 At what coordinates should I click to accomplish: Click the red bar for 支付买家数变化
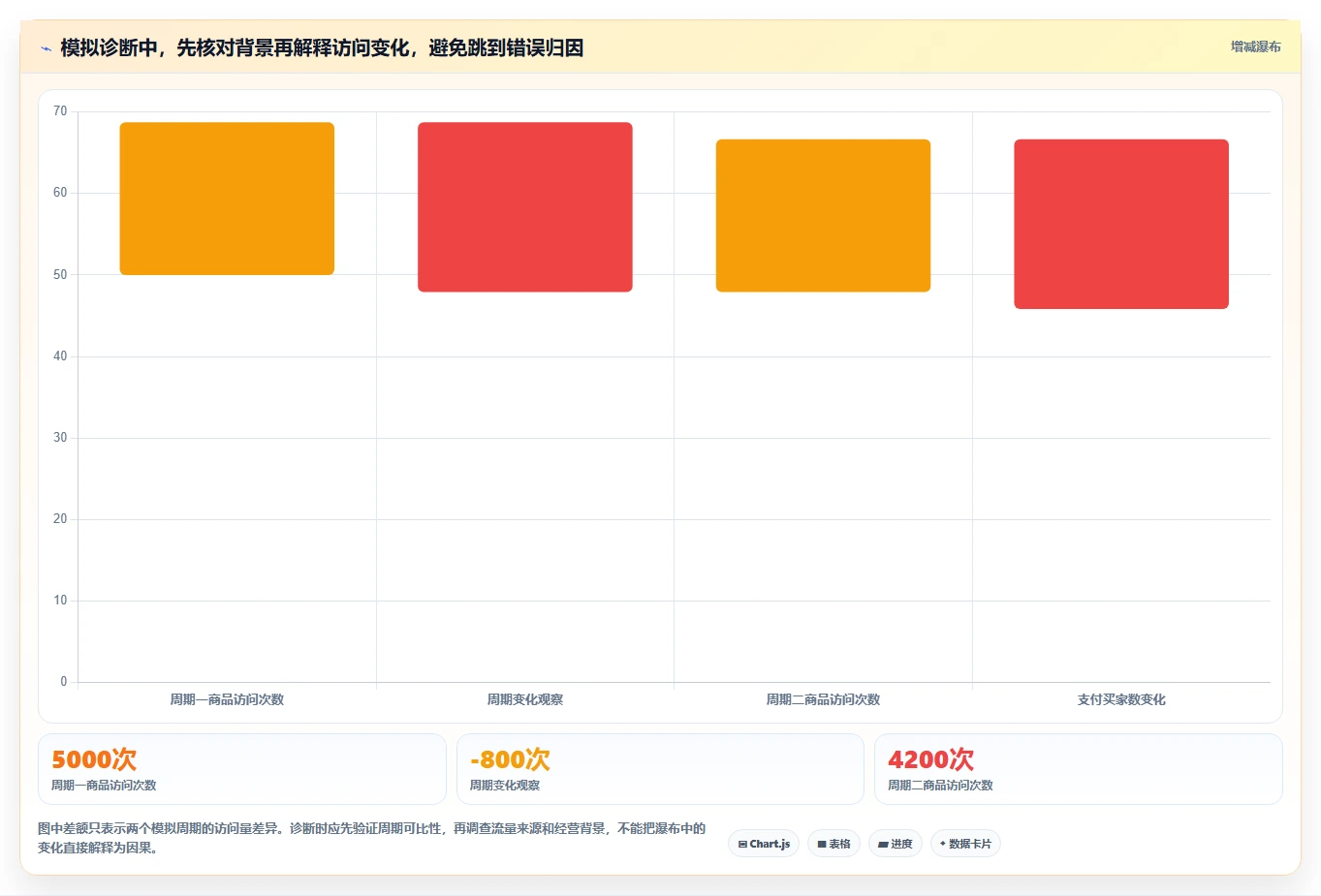(1121, 224)
